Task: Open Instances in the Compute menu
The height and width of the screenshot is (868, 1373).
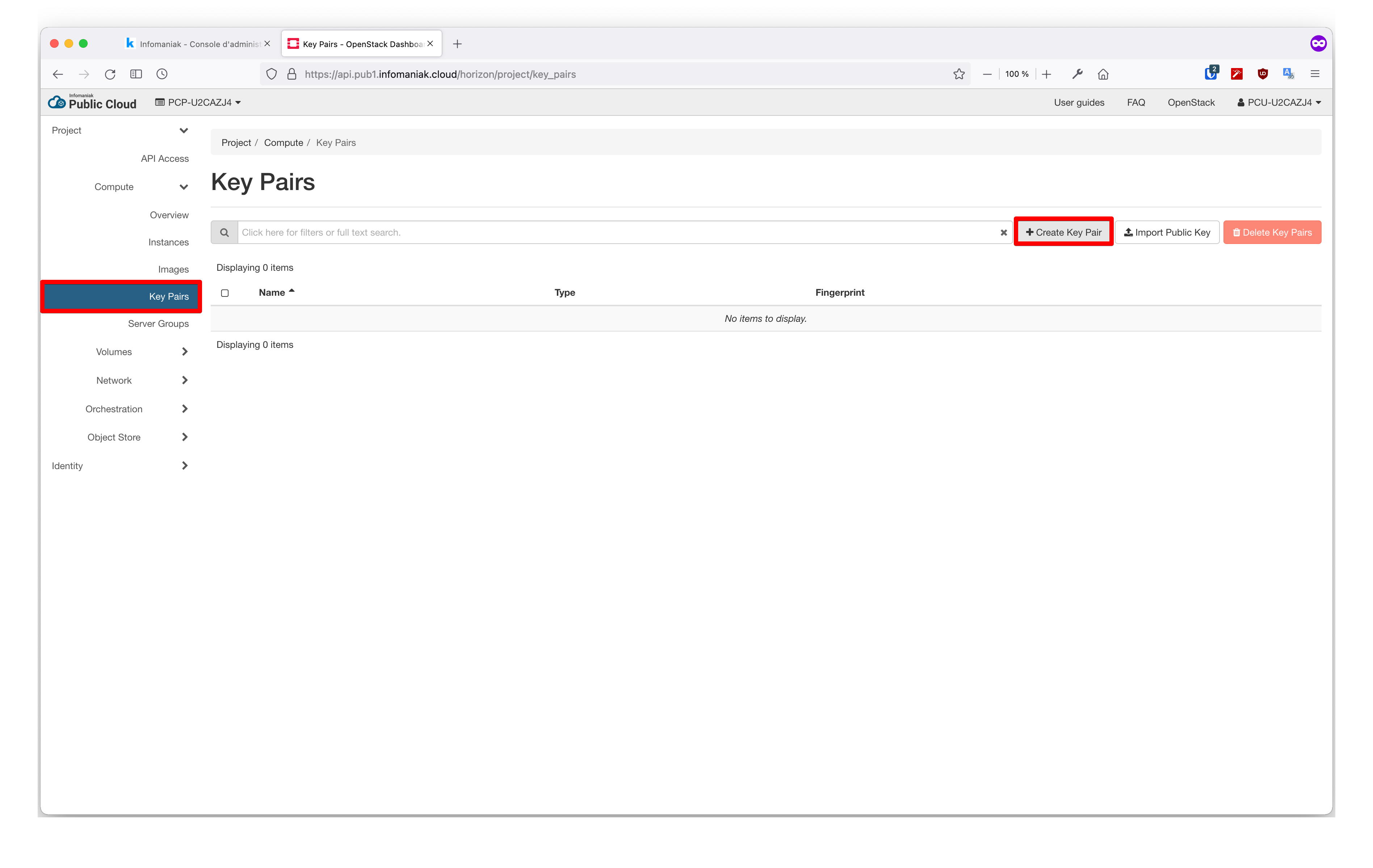Action: coord(168,242)
